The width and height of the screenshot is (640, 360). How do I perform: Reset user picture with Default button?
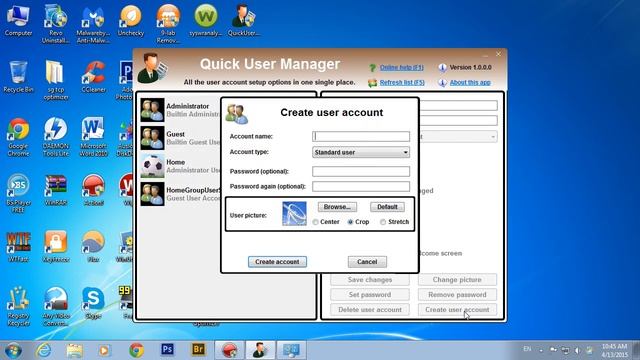pos(387,207)
